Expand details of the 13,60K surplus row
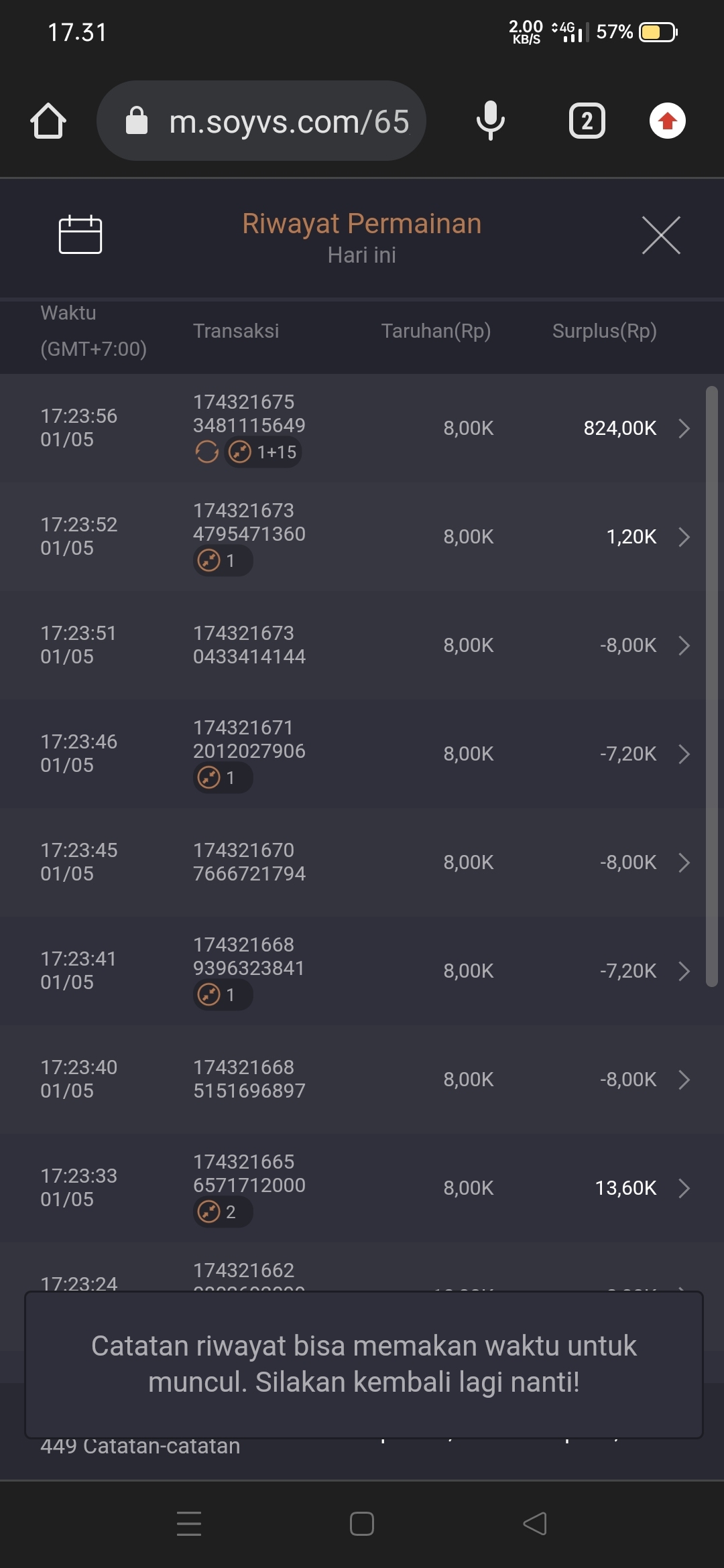724x1568 pixels. click(x=684, y=1188)
